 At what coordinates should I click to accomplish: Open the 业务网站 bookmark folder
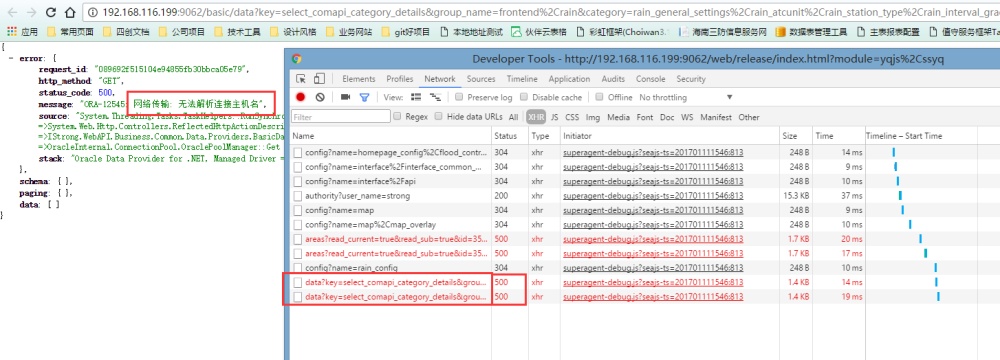348,31
